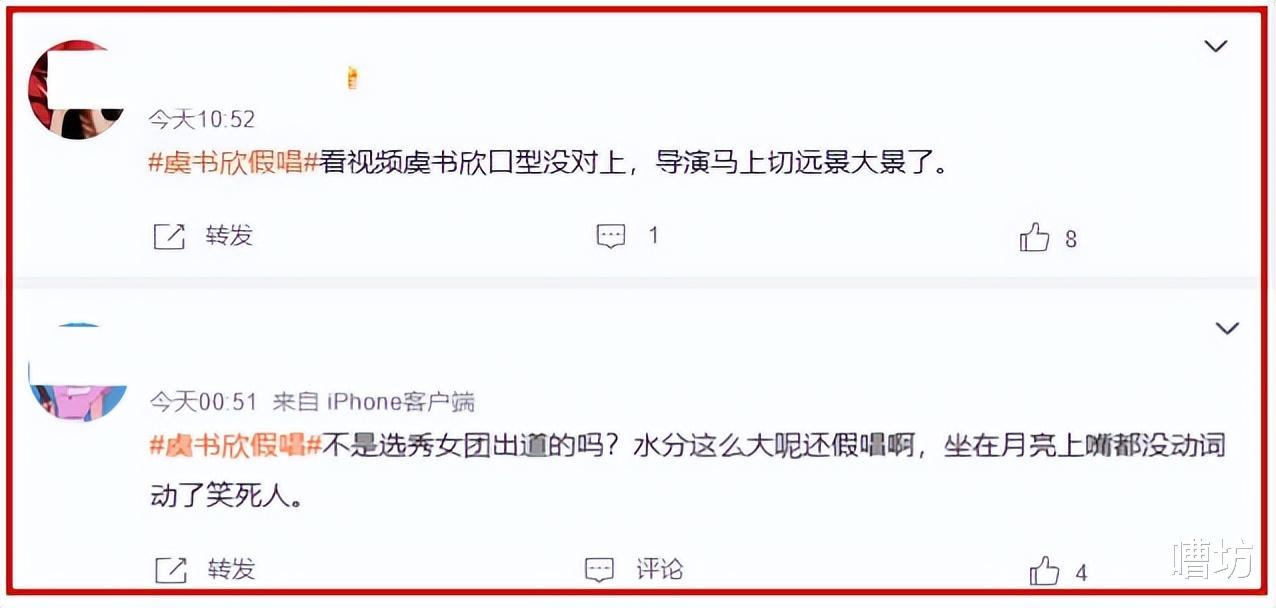Open #虞书欣假唱# hashtag in the second post
This screenshot has height=608, width=1276.
coord(234,445)
